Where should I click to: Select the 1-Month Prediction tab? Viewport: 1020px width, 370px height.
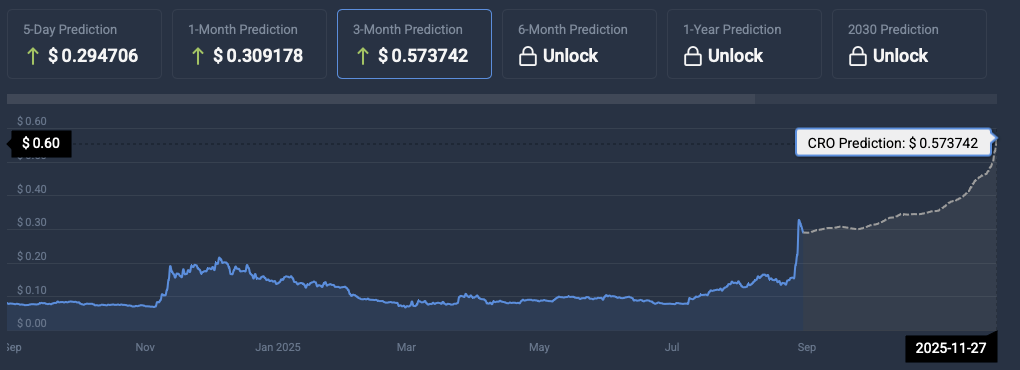[249, 44]
